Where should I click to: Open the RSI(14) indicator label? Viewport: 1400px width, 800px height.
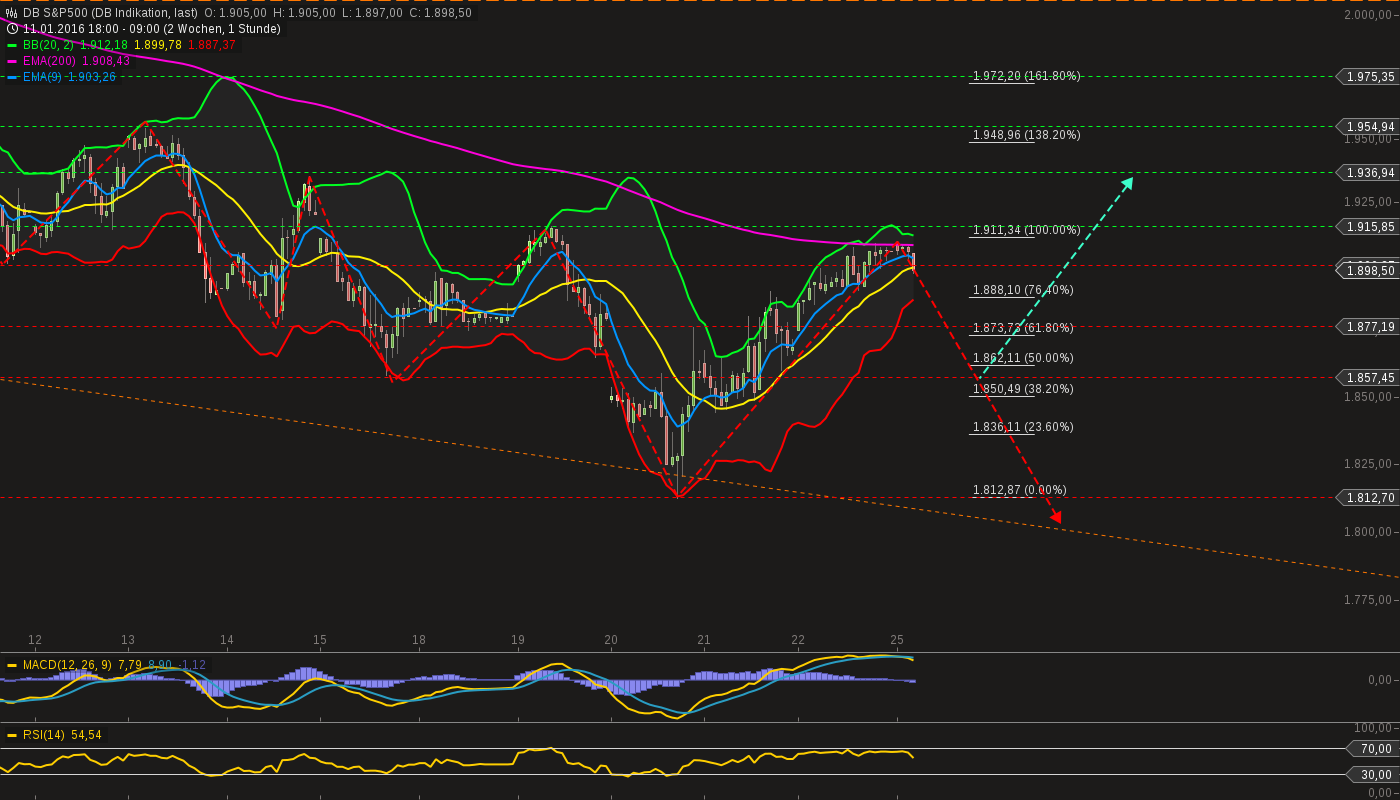point(44,735)
